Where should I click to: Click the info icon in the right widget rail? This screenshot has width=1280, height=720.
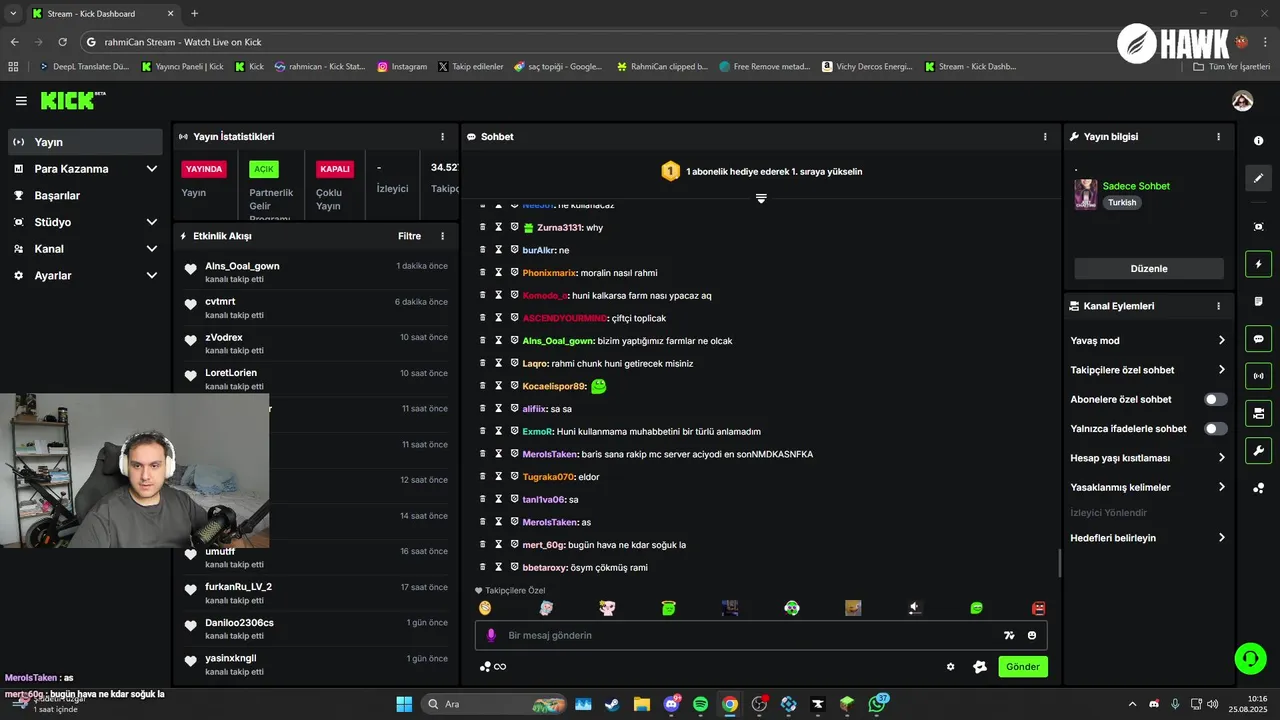(x=1258, y=141)
